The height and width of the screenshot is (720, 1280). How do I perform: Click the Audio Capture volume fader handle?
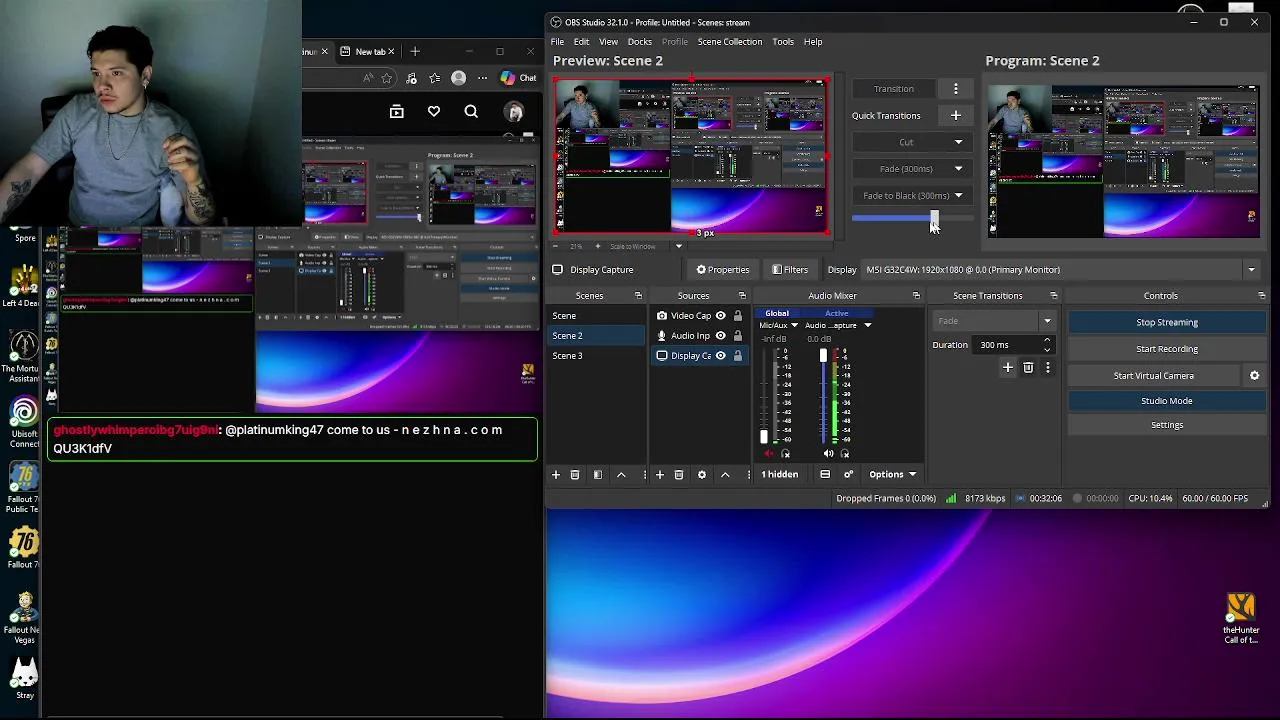(x=824, y=356)
